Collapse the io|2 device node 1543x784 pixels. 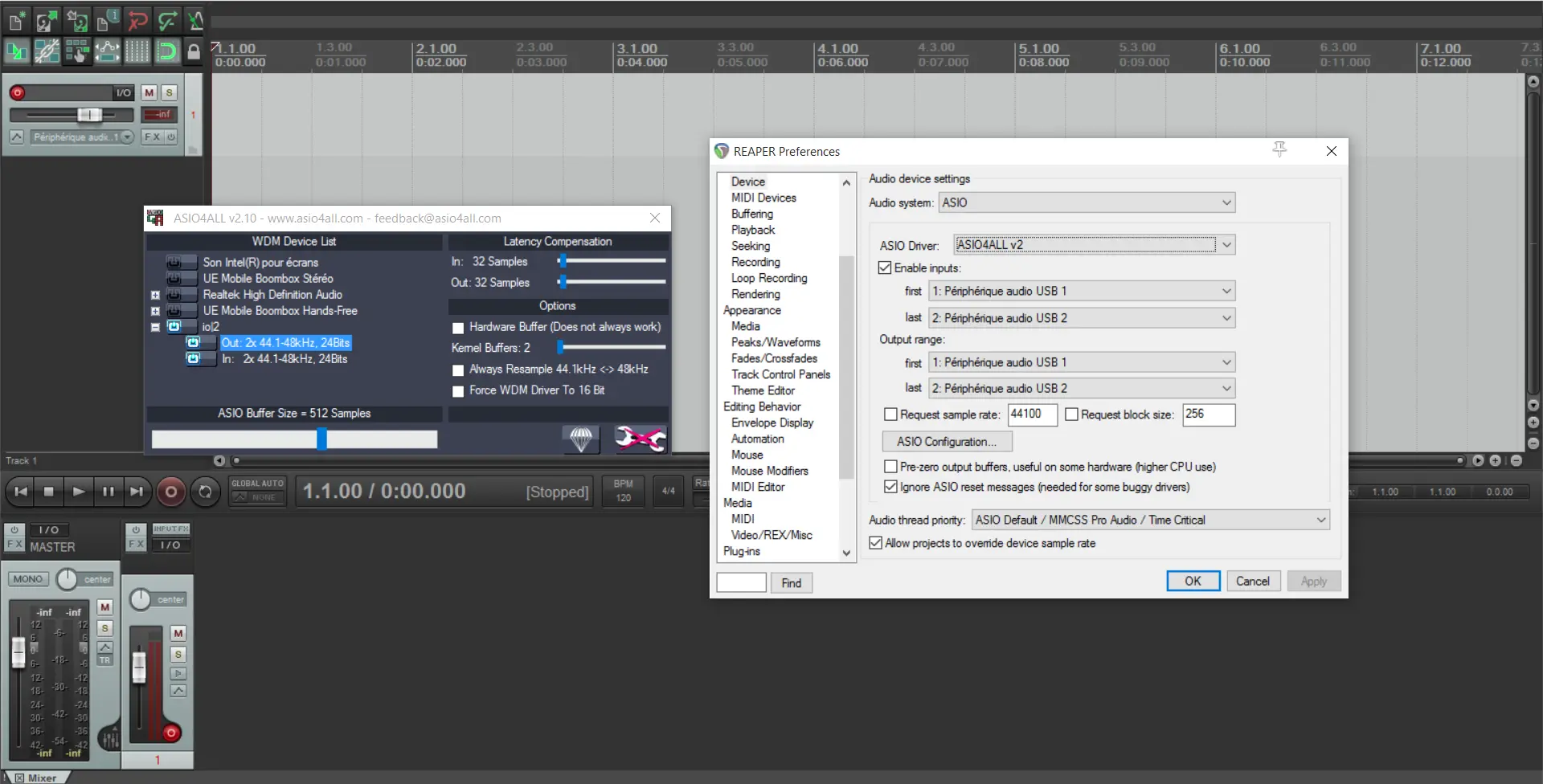pos(155,327)
